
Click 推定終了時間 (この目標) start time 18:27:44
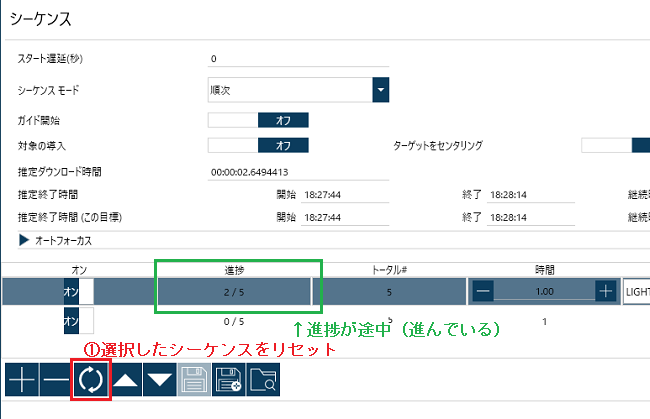coord(345,218)
